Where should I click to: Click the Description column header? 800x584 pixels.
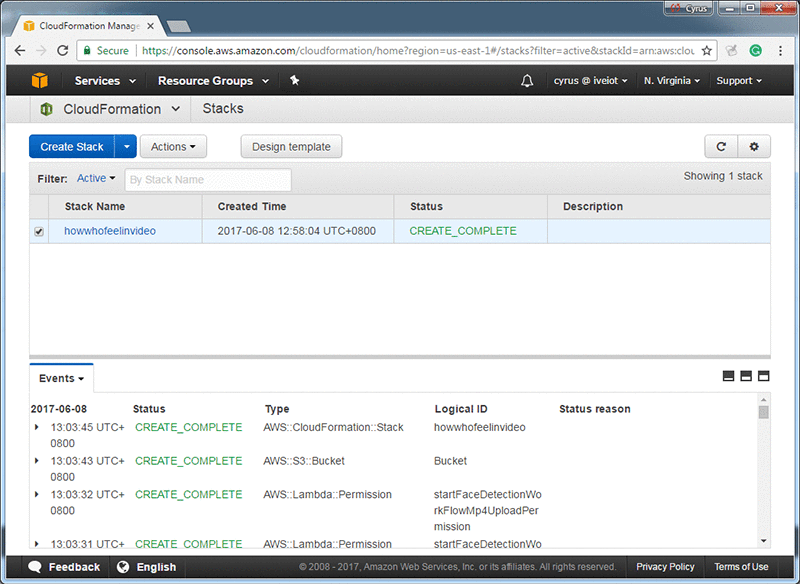[x=593, y=207]
